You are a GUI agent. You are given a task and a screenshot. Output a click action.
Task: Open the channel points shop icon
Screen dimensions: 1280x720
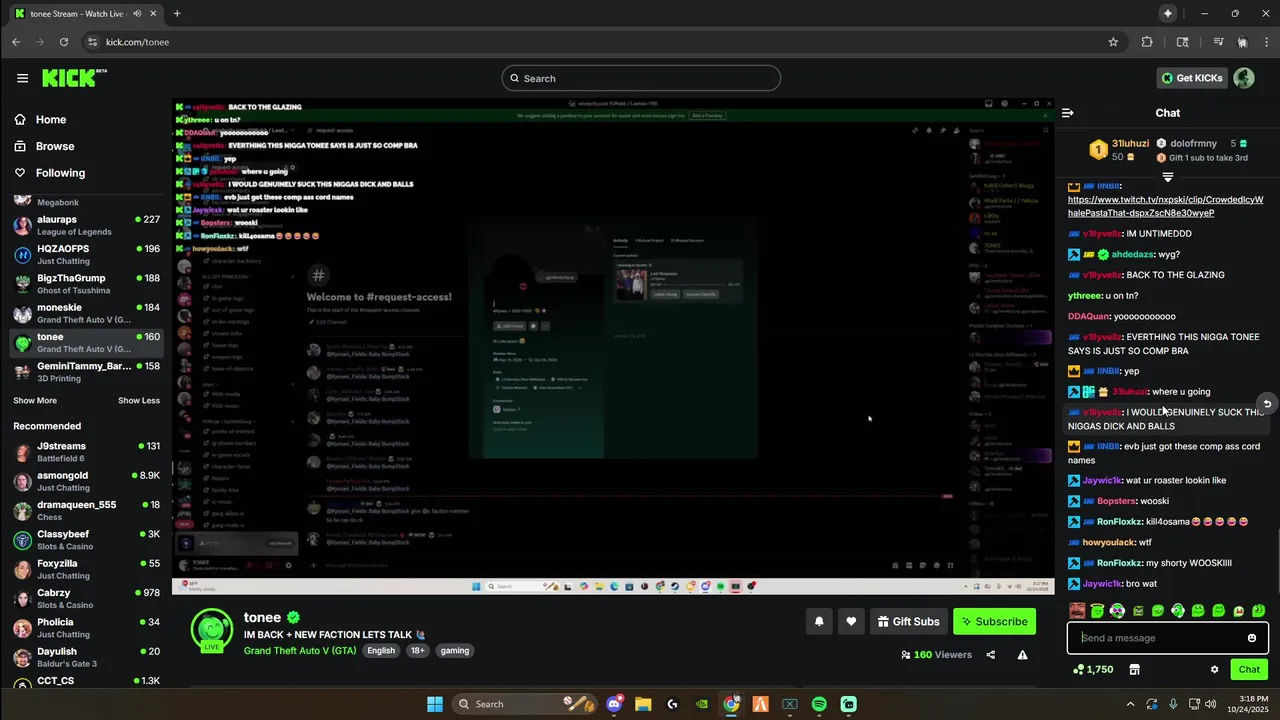[1134, 669]
